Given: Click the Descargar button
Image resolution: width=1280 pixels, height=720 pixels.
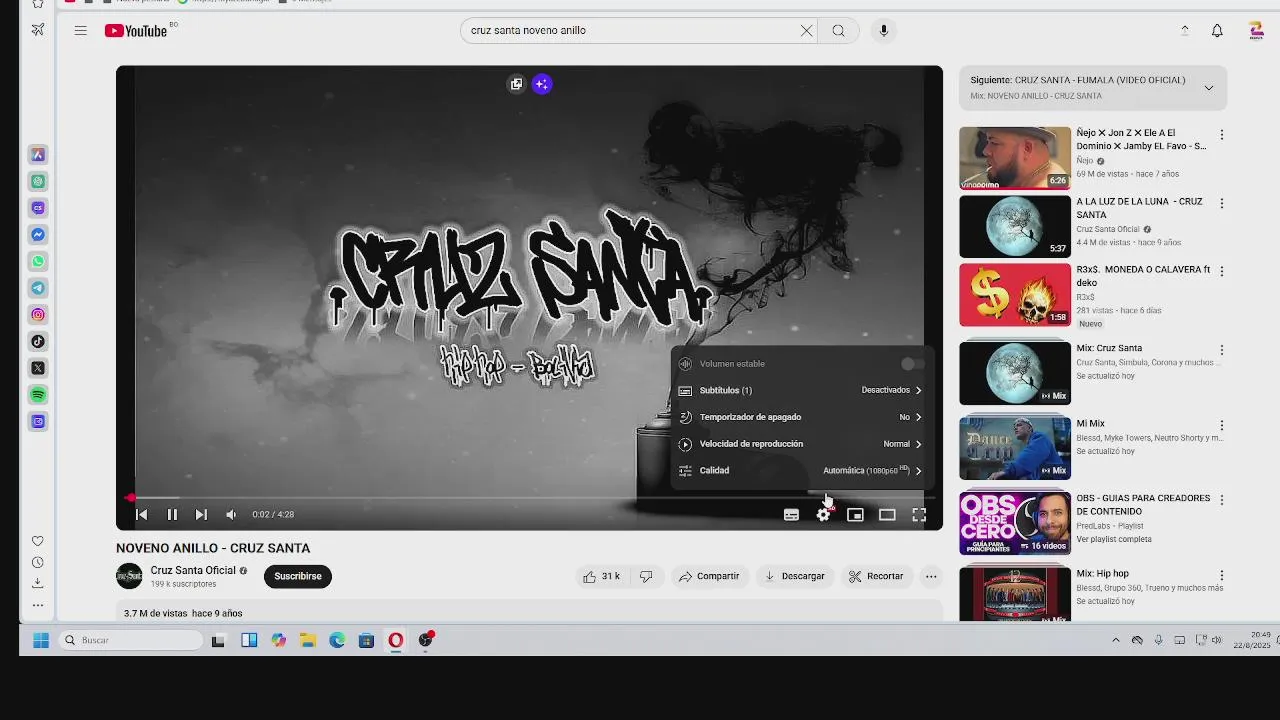Looking at the screenshot, I should pyautogui.click(x=795, y=576).
